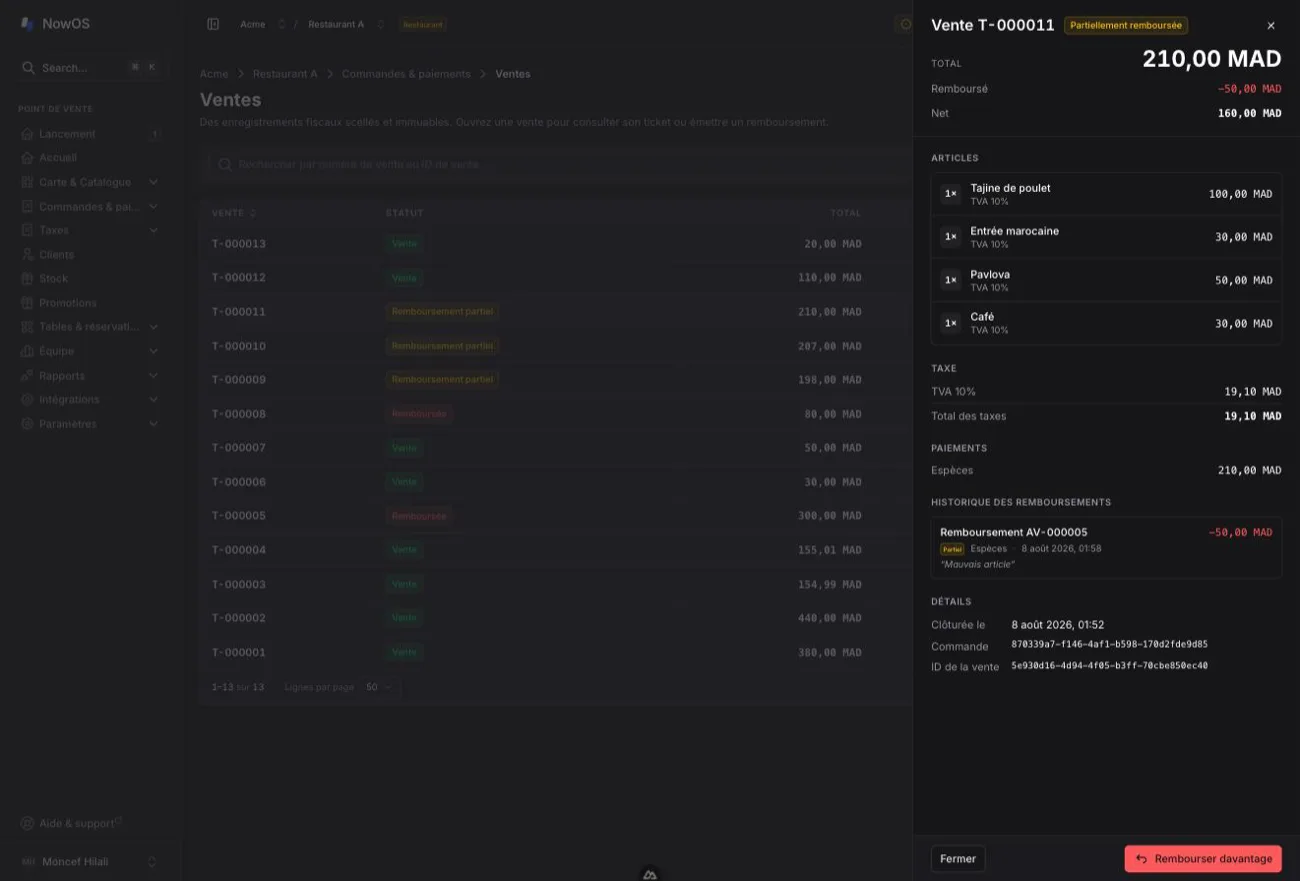Click the Aide & support icon
This screenshot has width=1300, height=881.
click(x=28, y=823)
